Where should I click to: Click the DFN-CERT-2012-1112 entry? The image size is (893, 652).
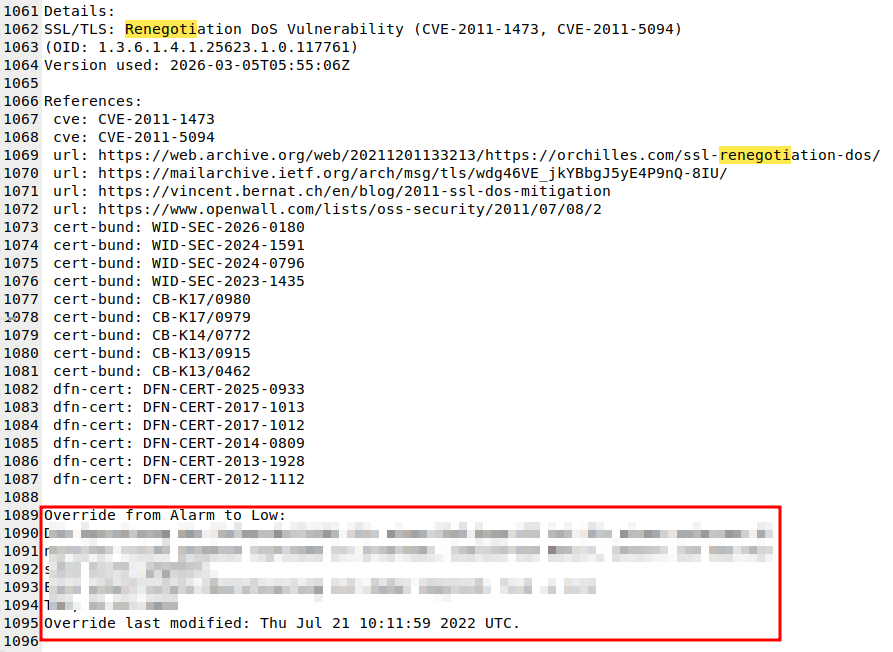coord(223,479)
